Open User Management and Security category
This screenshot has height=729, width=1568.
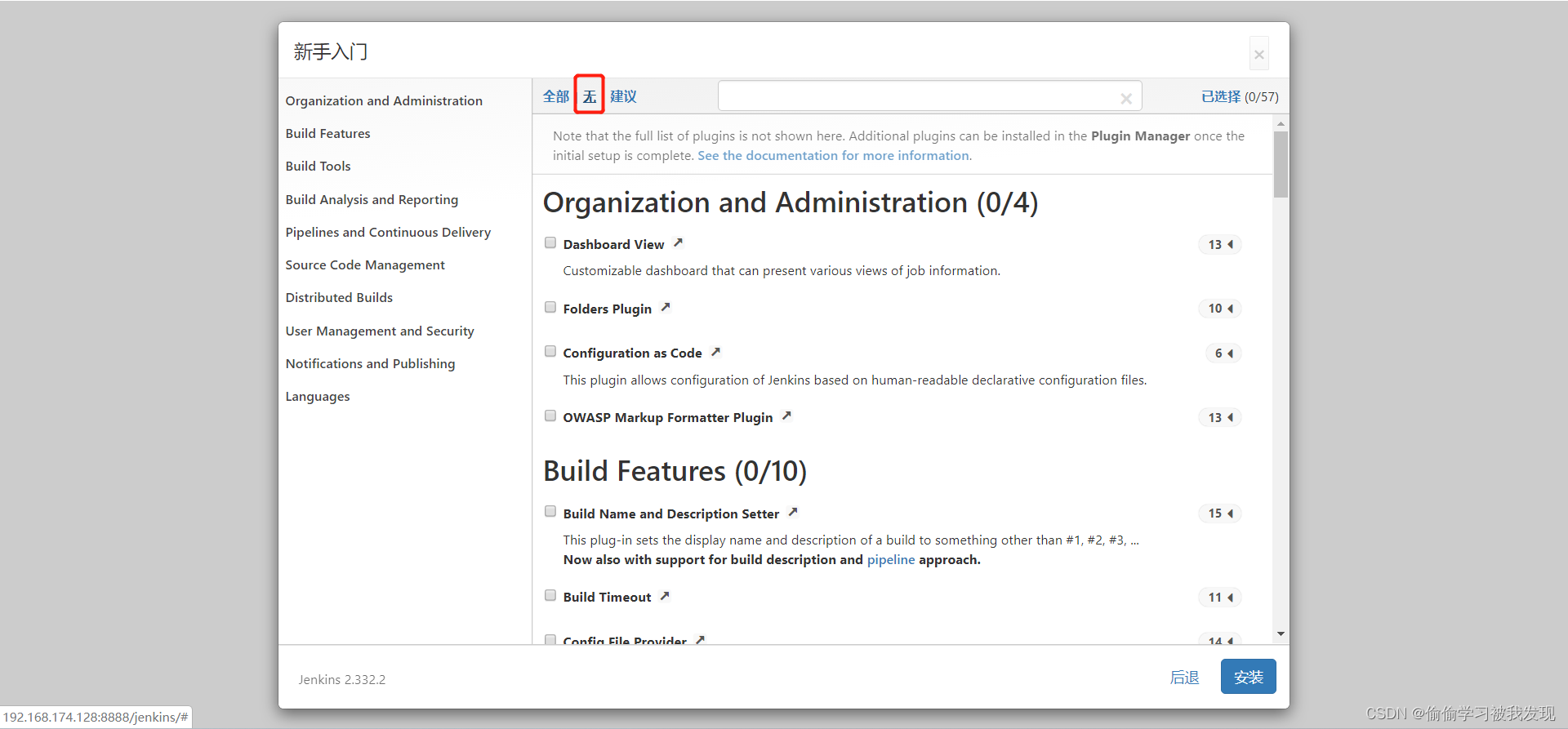click(x=380, y=331)
